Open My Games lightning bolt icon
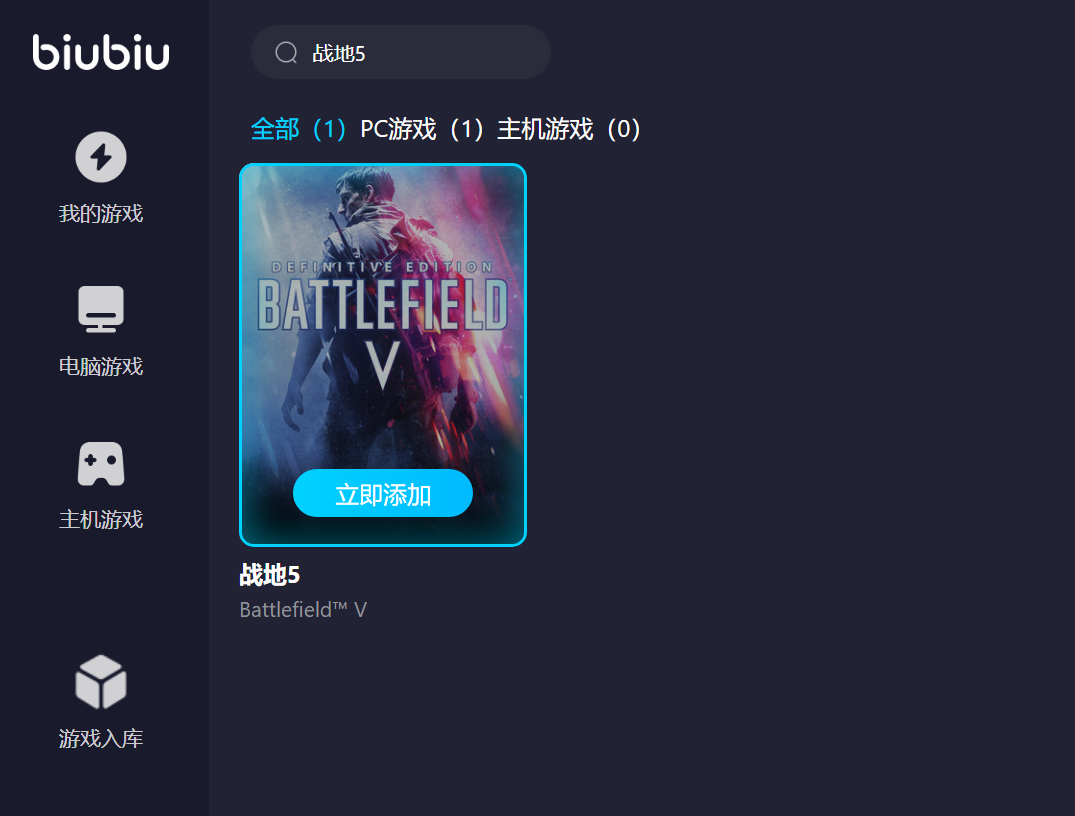The width and height of the screenshot is (1075, 816). (101, 157)
